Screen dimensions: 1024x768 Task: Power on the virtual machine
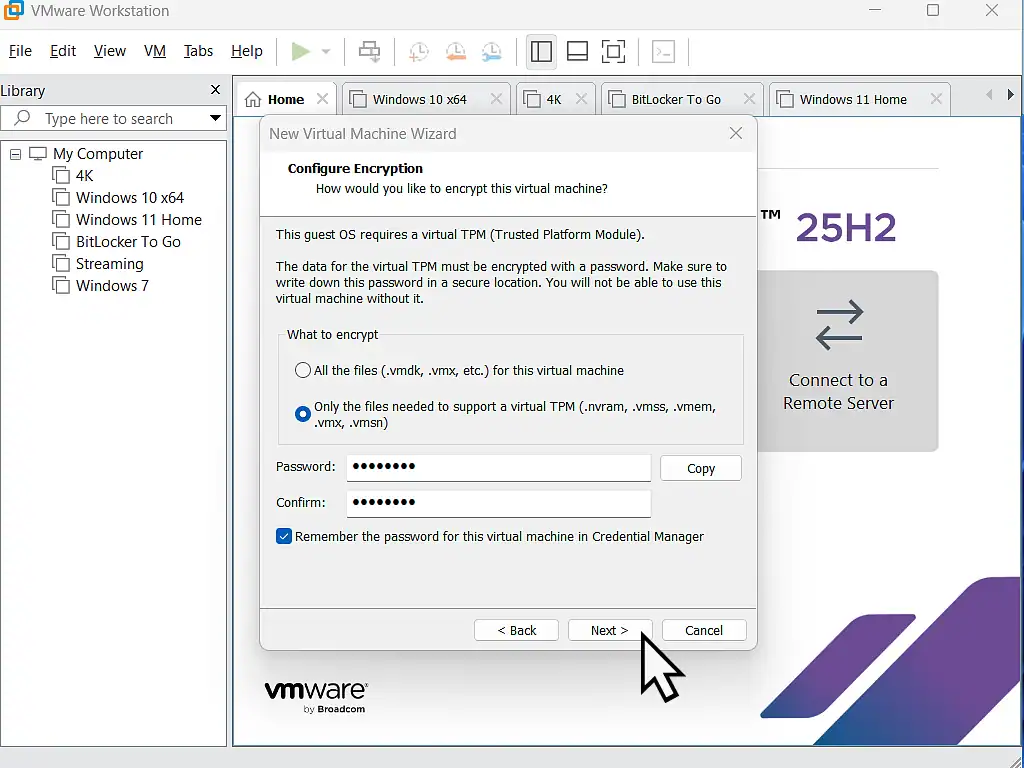(299, 51)
